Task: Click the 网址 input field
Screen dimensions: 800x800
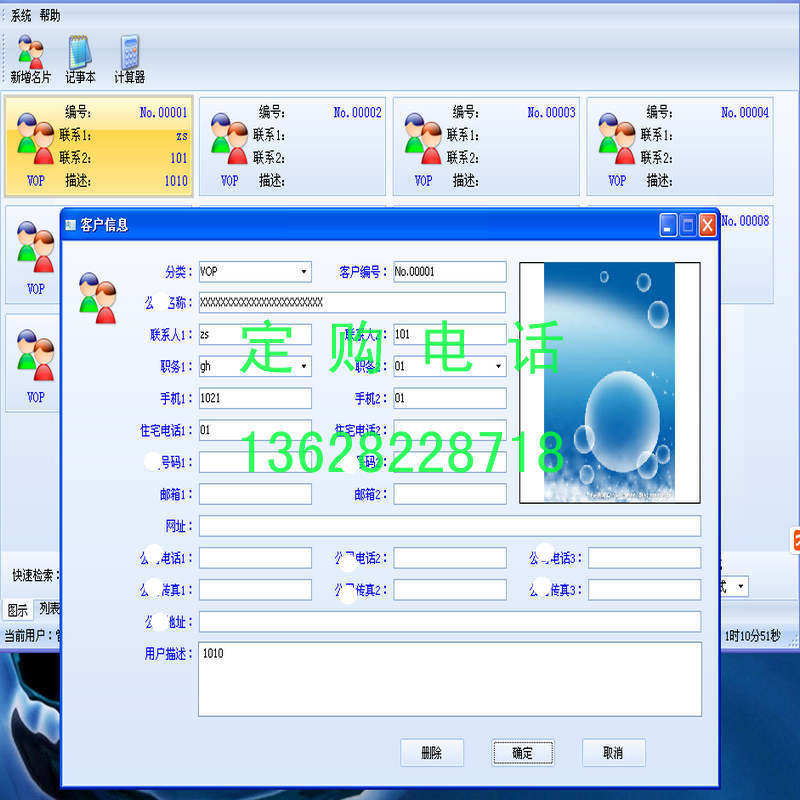Action: tap(449, 526)
